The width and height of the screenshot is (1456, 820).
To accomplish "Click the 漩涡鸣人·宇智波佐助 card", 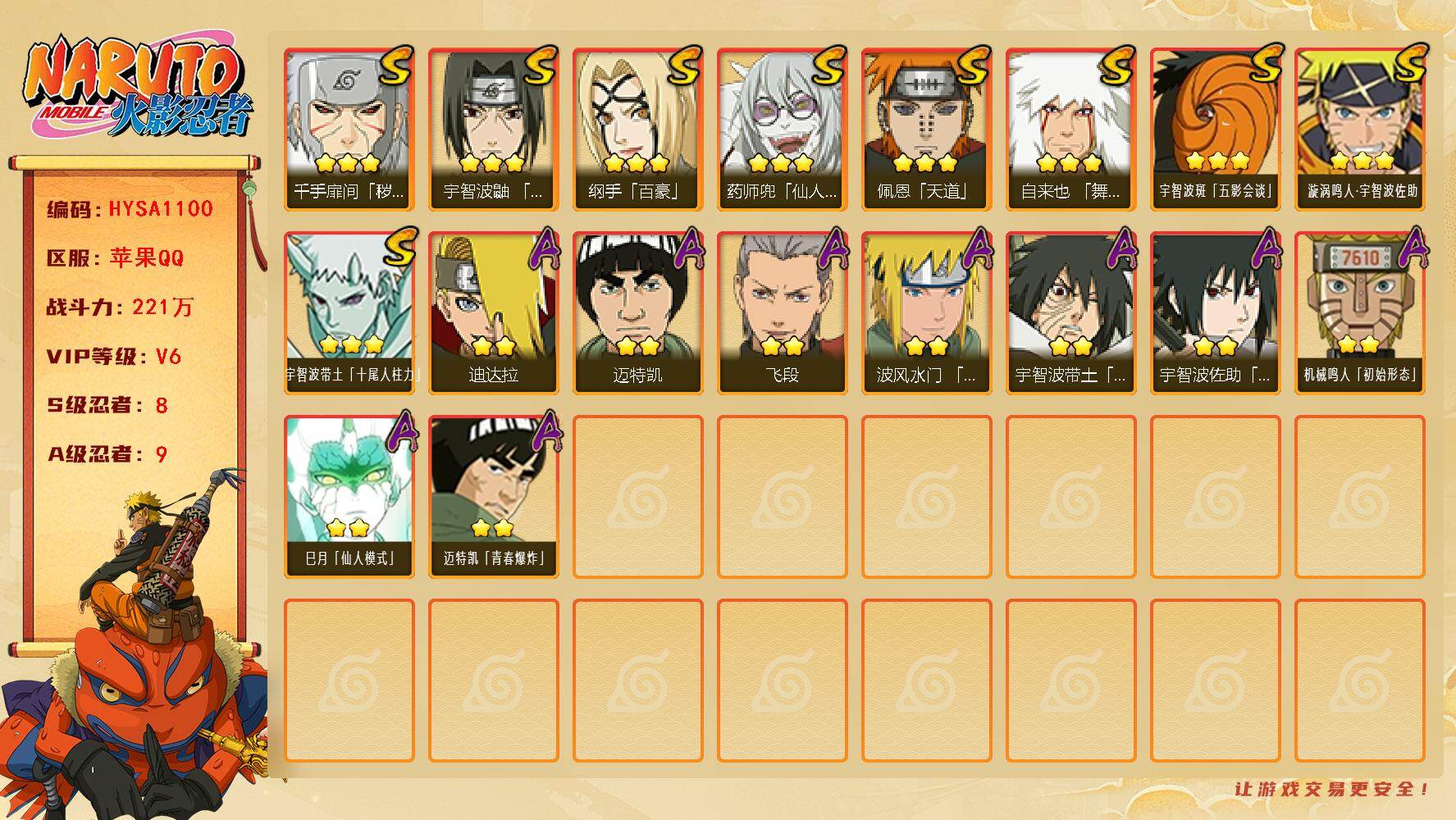I will pos(1359,130).
